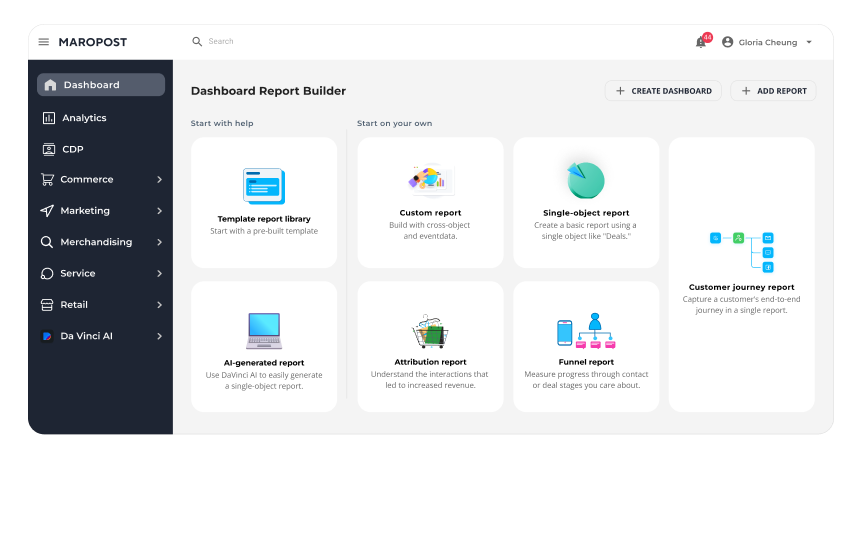The width and height of the screenshot is (862, 548).
Task: Select Dashboard in the sidebar
Action: click(x=101, y=85)
